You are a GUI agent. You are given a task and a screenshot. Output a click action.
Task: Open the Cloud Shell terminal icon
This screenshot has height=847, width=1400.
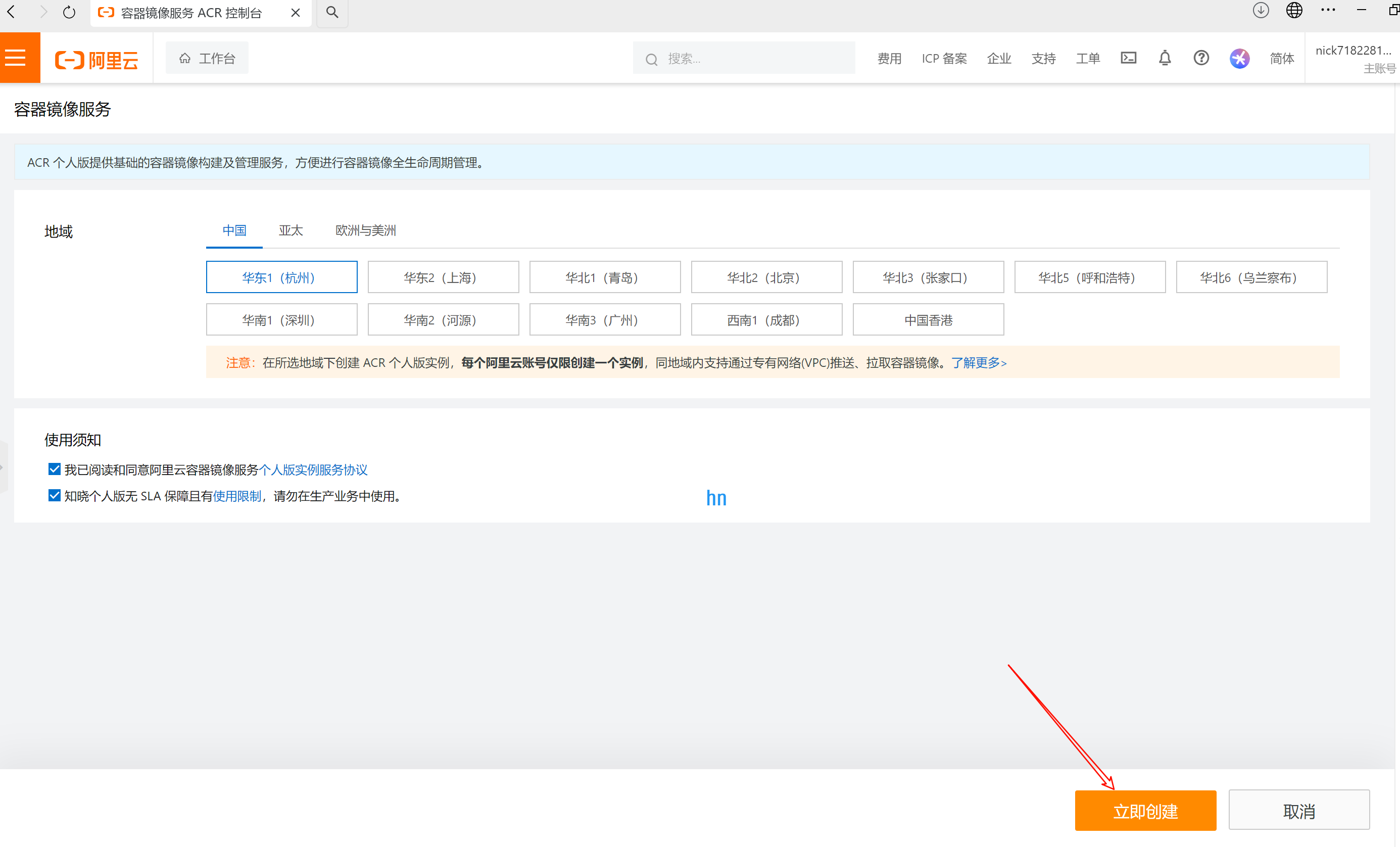pos(1128,58)
